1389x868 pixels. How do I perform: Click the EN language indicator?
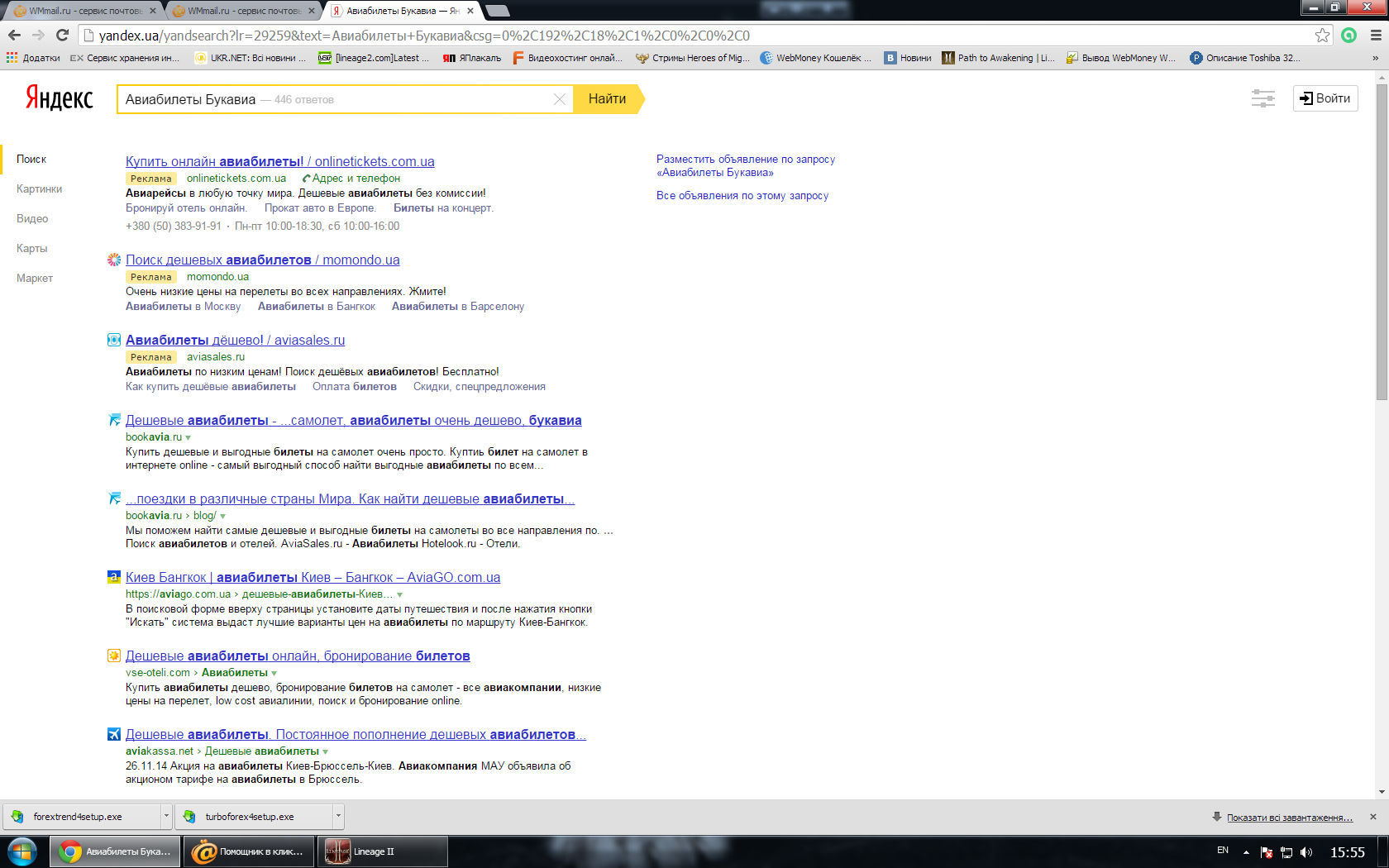point(1223,851)
